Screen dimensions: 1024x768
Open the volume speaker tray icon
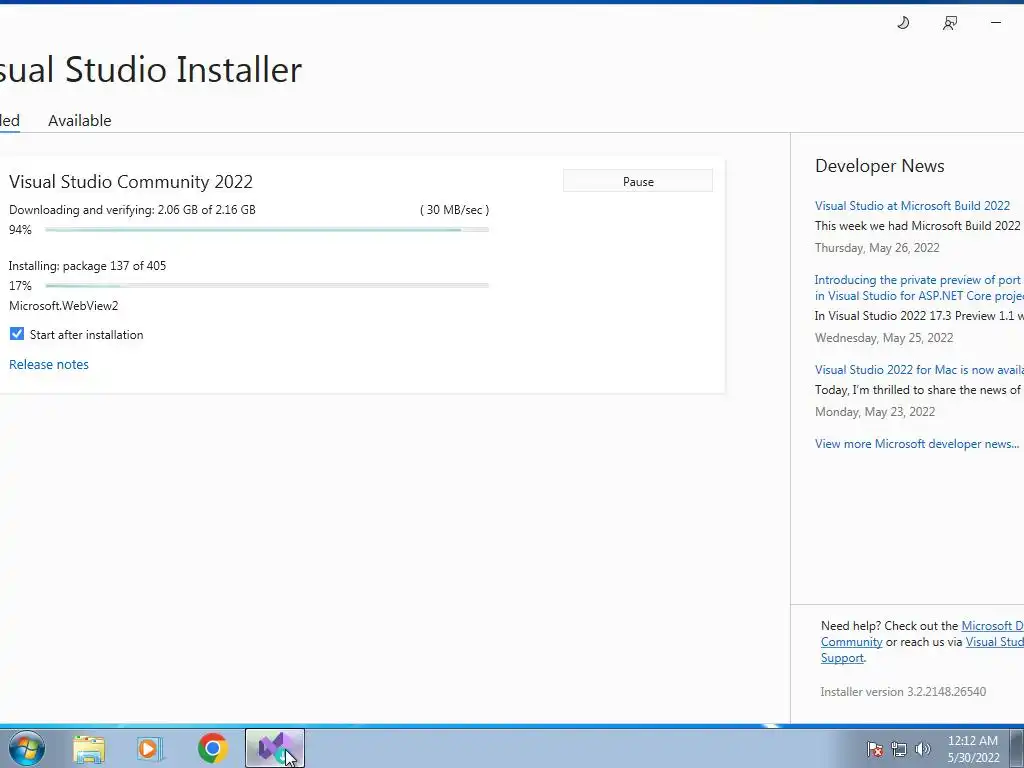click(923, 749)
